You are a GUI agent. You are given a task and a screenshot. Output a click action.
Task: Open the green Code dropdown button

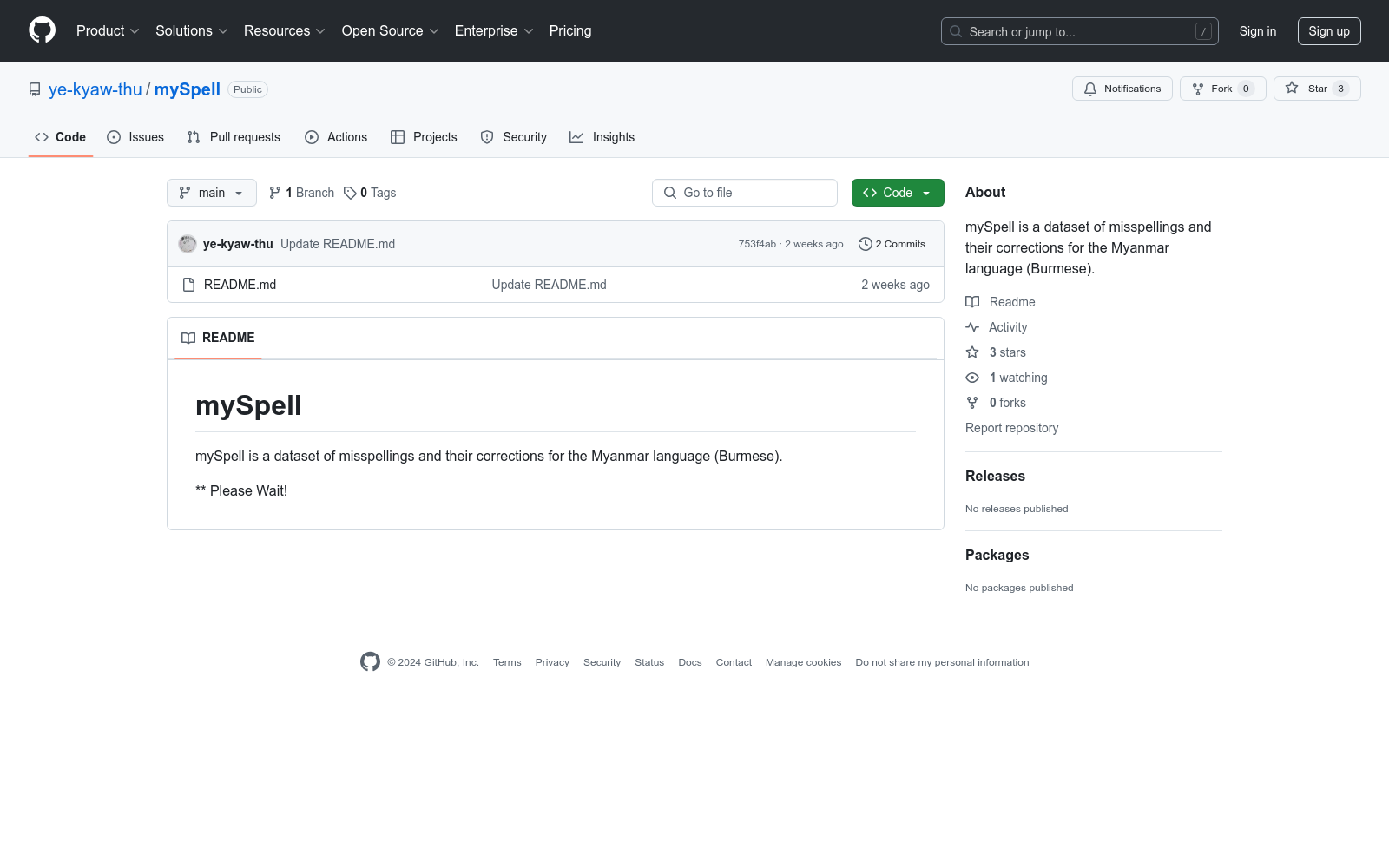coord(898,193)
